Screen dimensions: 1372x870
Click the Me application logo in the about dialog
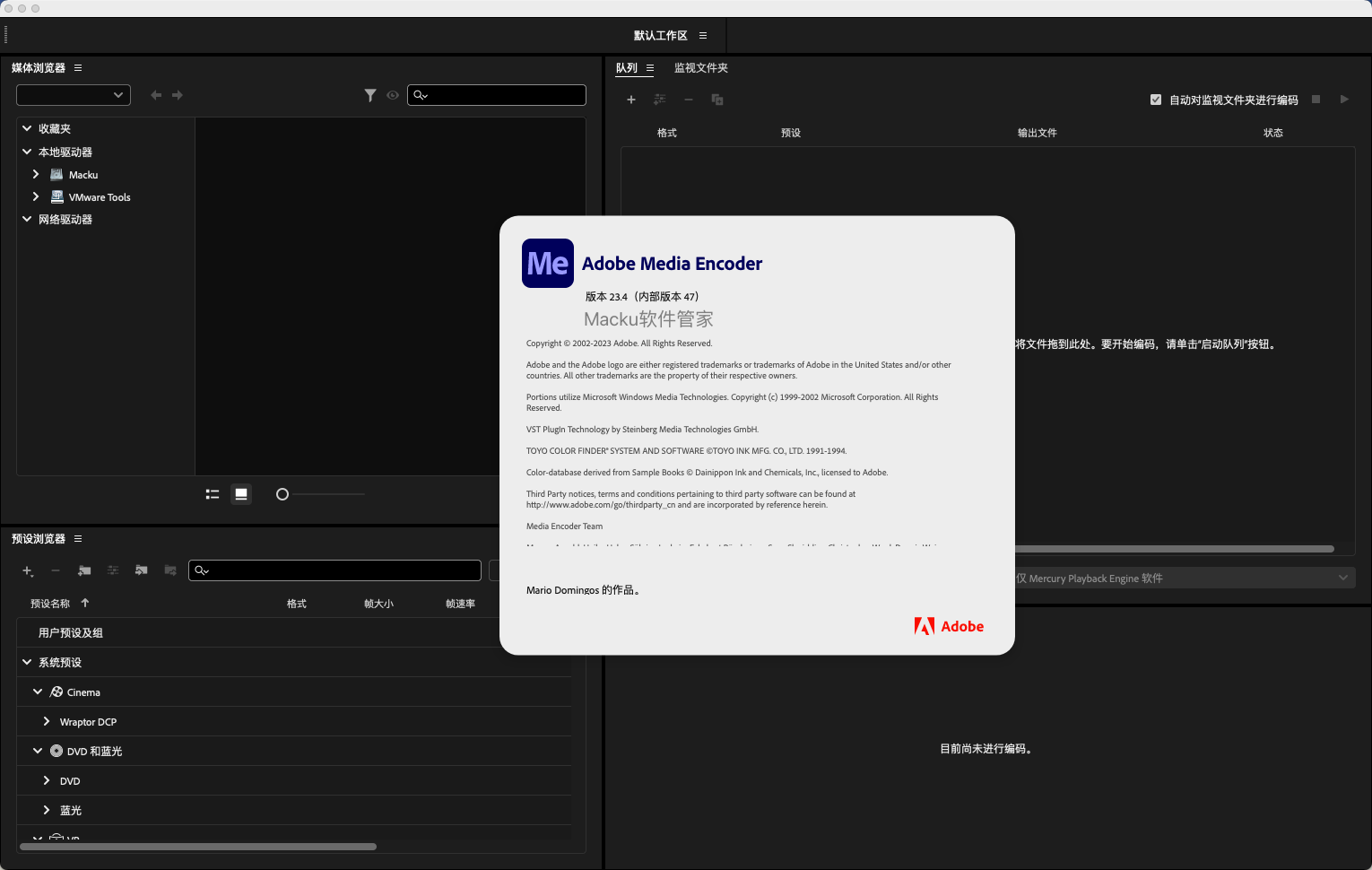[x=548, y=263]
